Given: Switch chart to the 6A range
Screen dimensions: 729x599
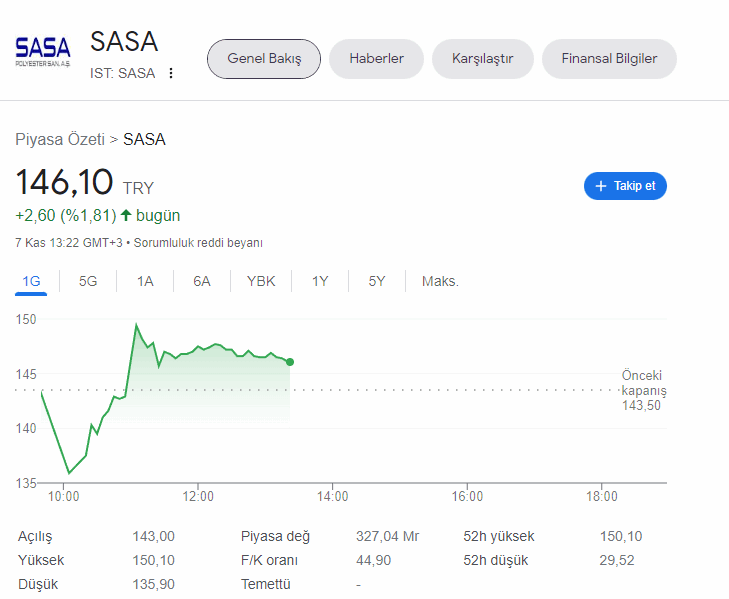Looking at the screenshot, I should (202, 281).
